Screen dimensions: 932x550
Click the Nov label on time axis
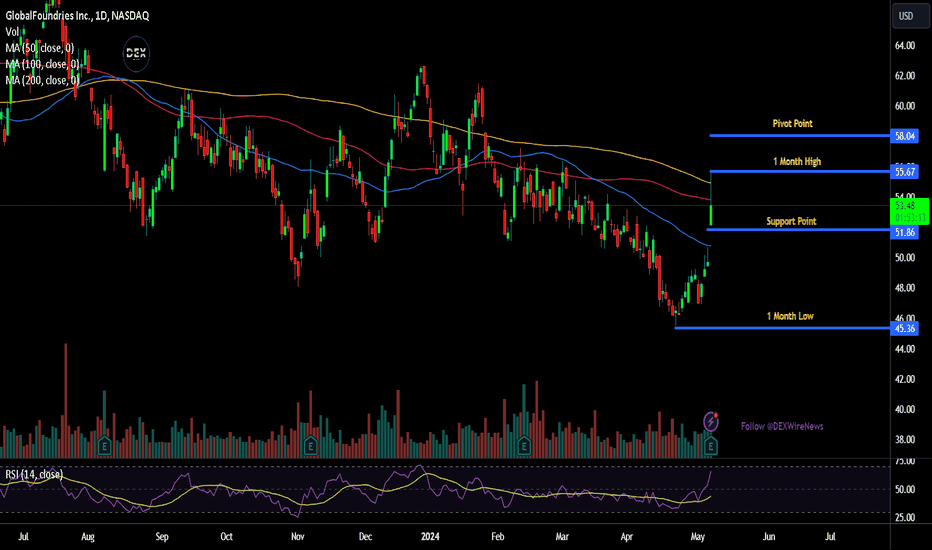click(x=298, y=537)
